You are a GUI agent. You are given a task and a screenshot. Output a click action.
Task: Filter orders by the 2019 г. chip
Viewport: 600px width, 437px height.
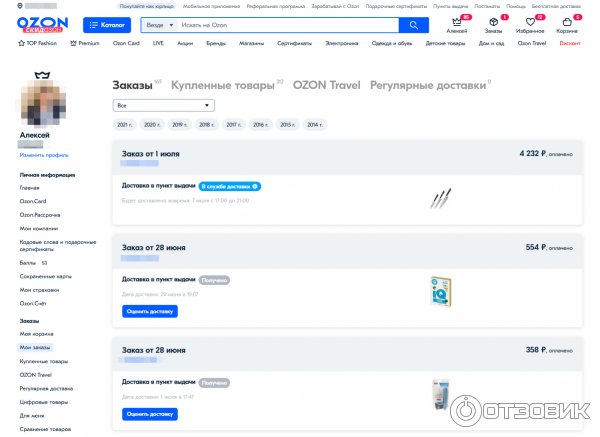point(180,125)
